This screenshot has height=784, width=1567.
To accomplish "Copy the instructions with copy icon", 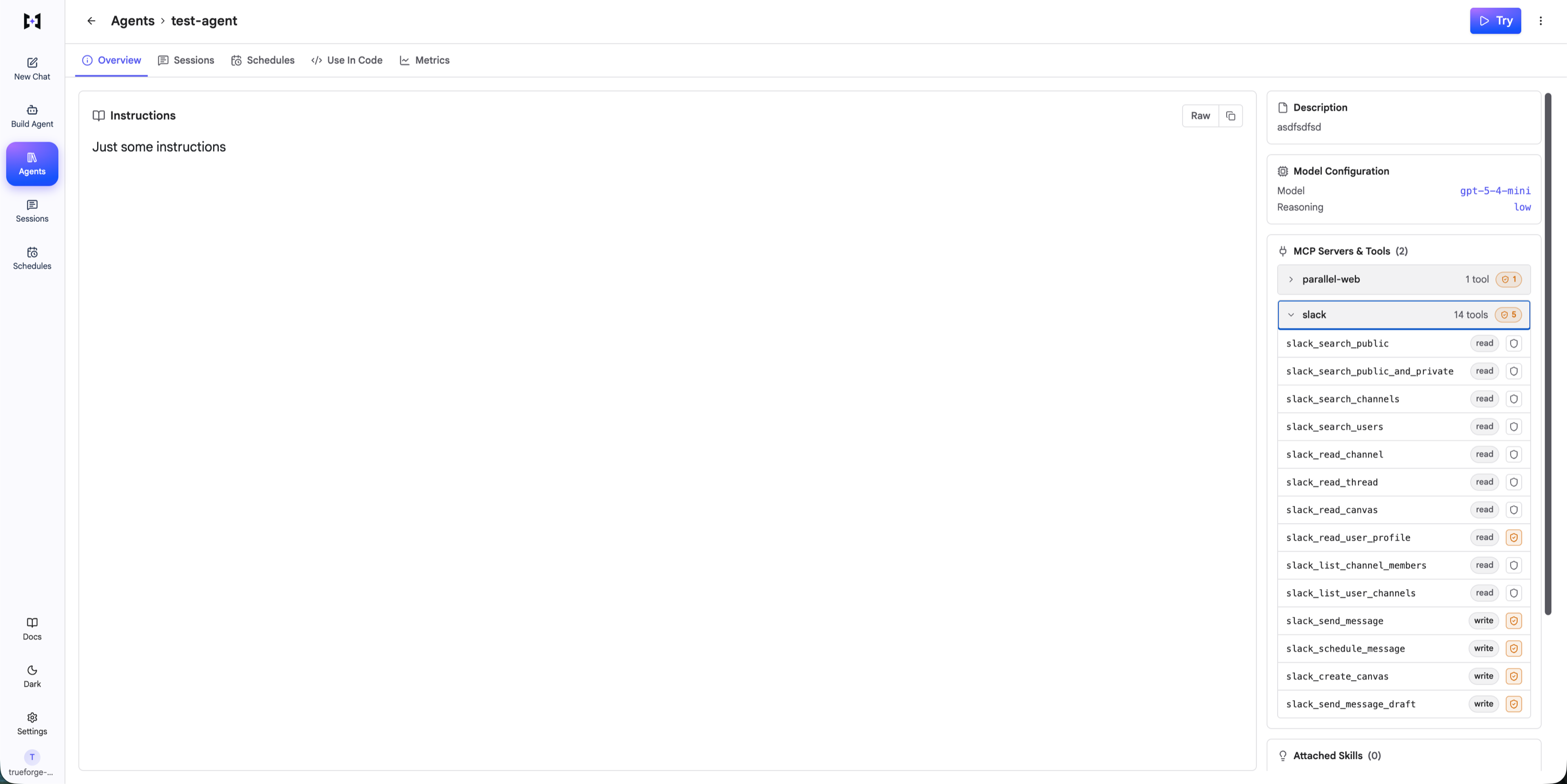I will 1230,115.
